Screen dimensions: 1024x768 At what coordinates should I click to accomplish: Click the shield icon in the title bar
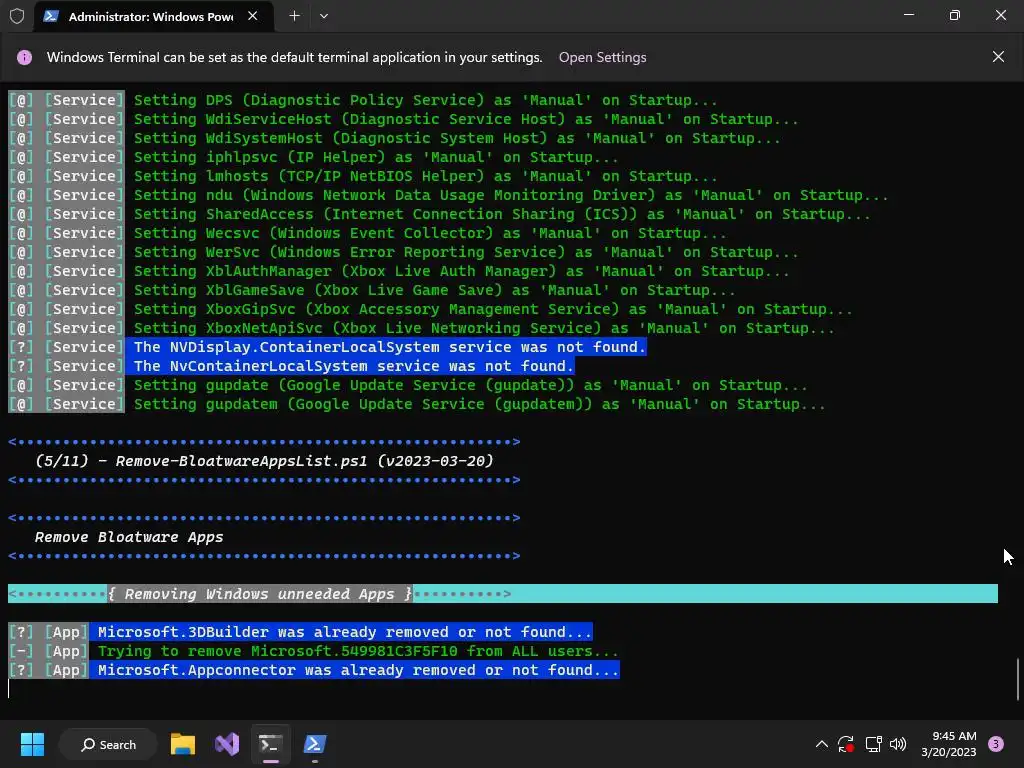click(x=17, y=16)
